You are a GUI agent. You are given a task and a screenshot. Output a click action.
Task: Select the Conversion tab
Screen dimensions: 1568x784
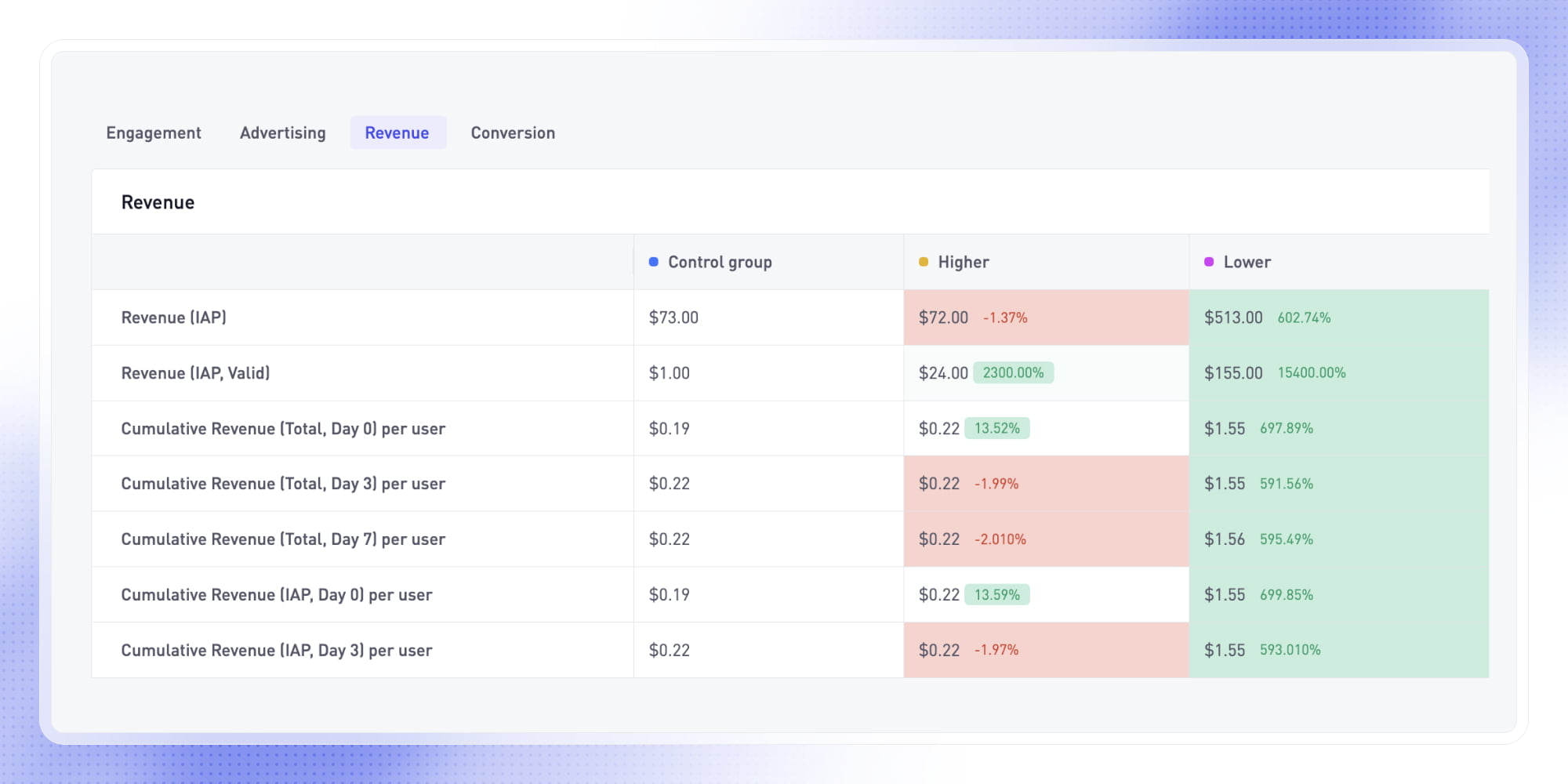pyautogui.click(x=513, y=132)
